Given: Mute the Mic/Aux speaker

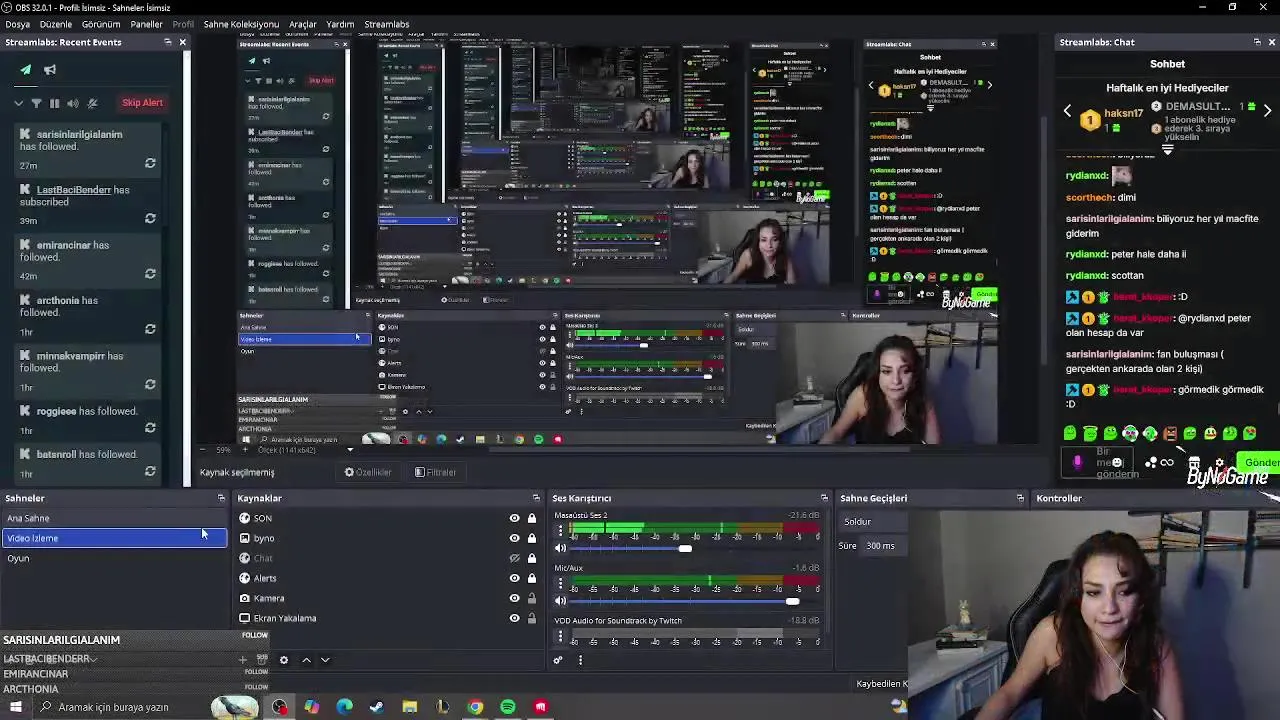Looking at the screenshot, I should (x=560, y=601).
